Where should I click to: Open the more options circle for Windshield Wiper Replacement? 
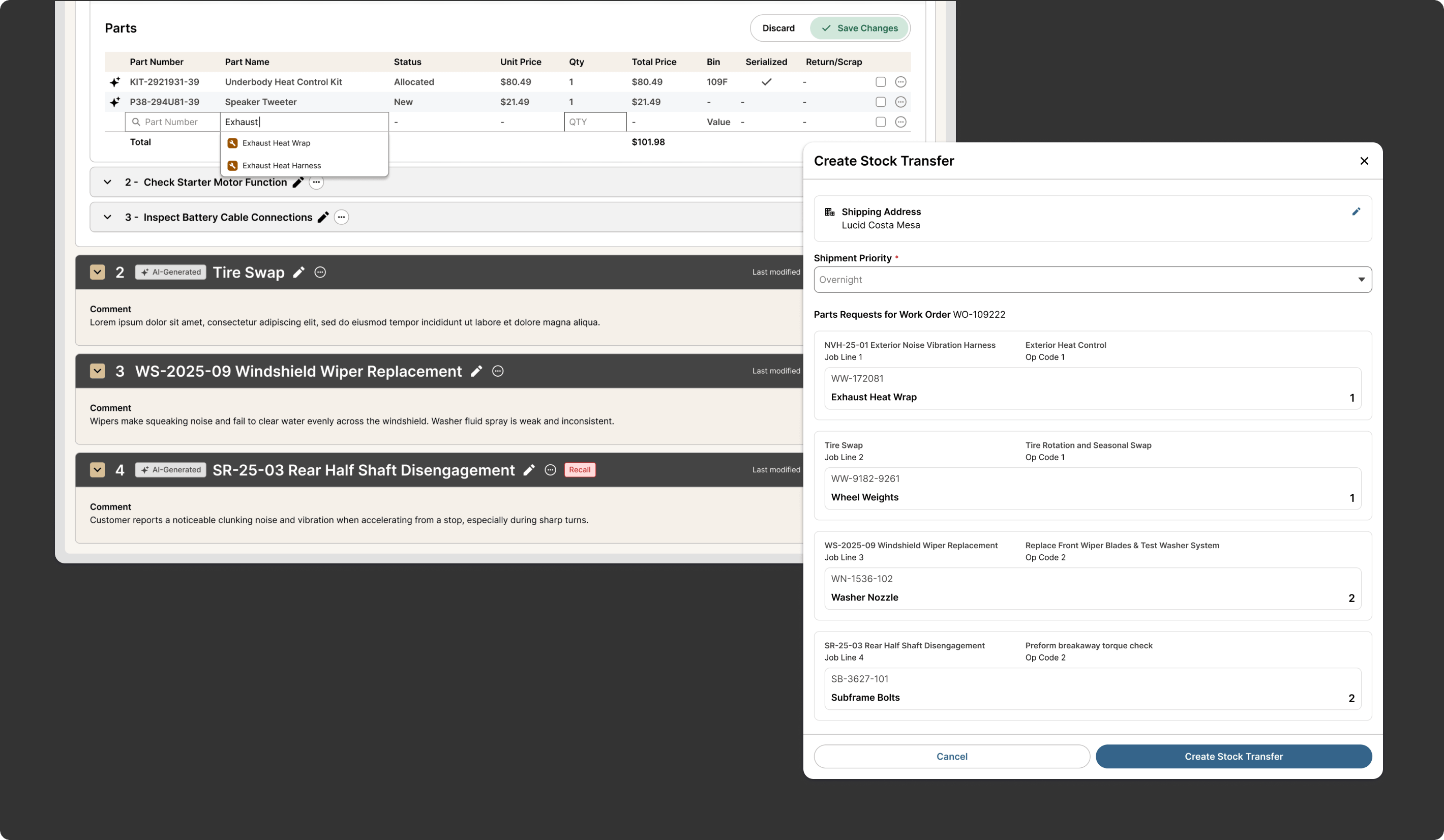pyautogui.click(x=498, y=371)
